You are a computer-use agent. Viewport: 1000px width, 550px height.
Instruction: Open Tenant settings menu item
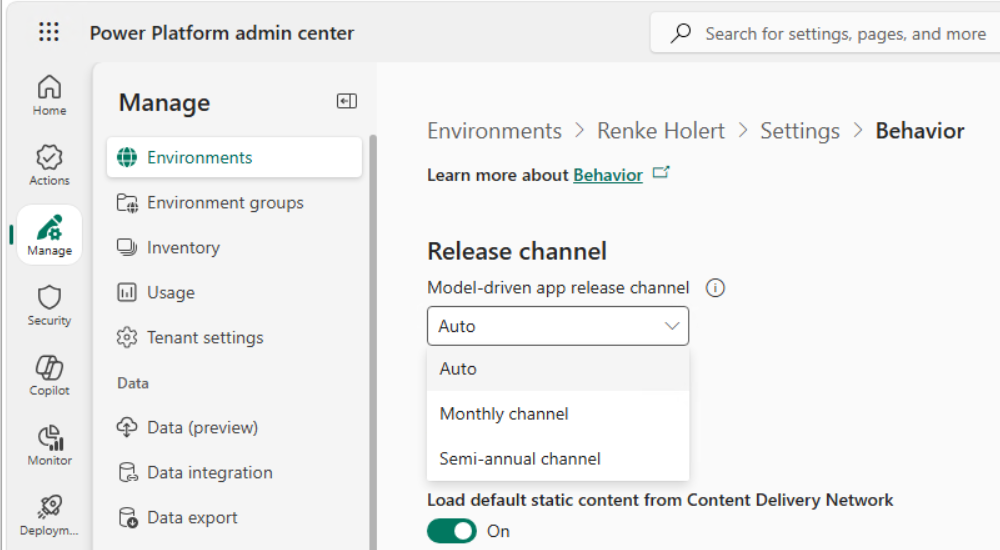[x=235, y=337]
